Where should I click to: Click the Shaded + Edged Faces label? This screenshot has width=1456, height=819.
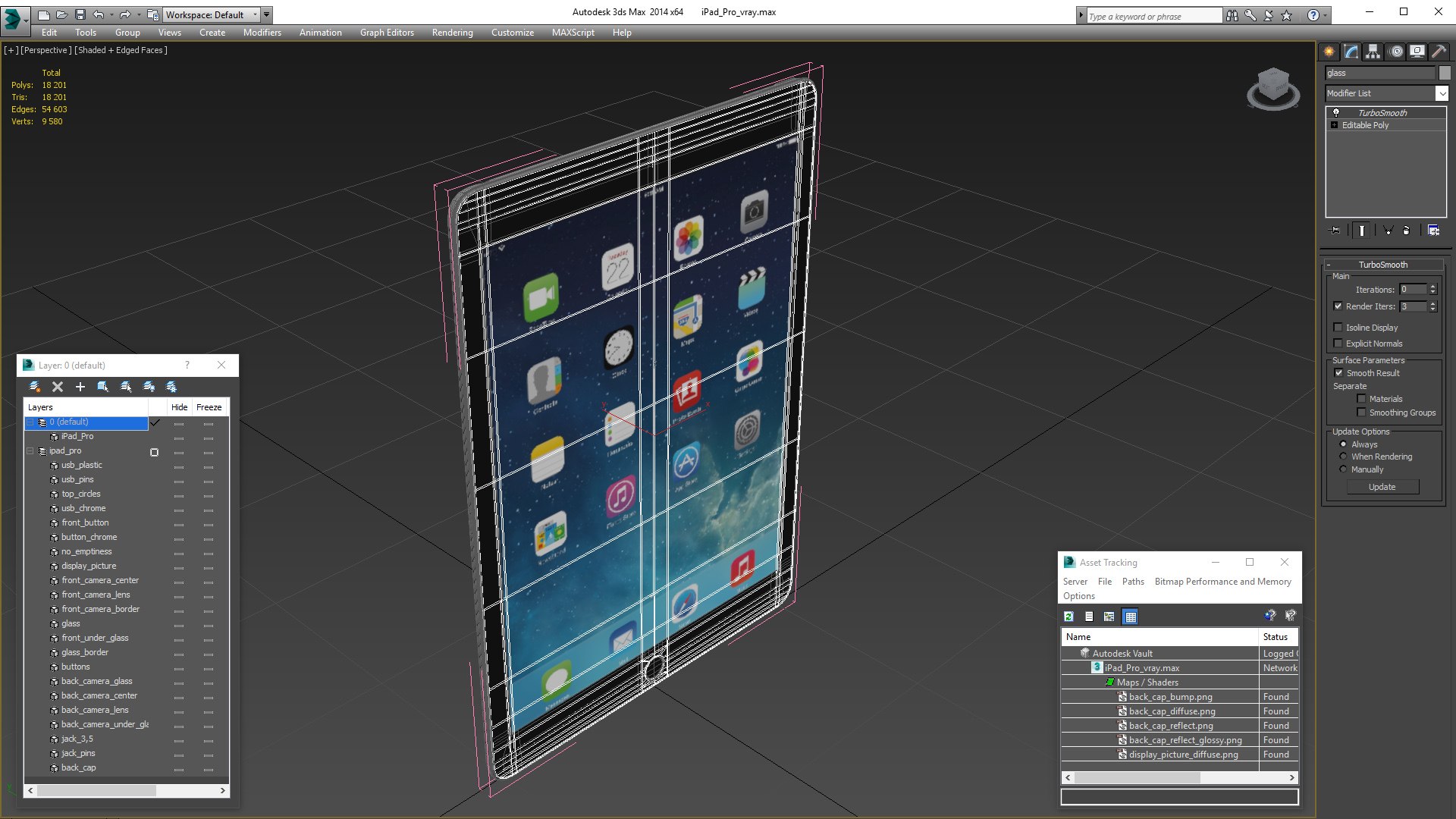[x=121, y=50]
